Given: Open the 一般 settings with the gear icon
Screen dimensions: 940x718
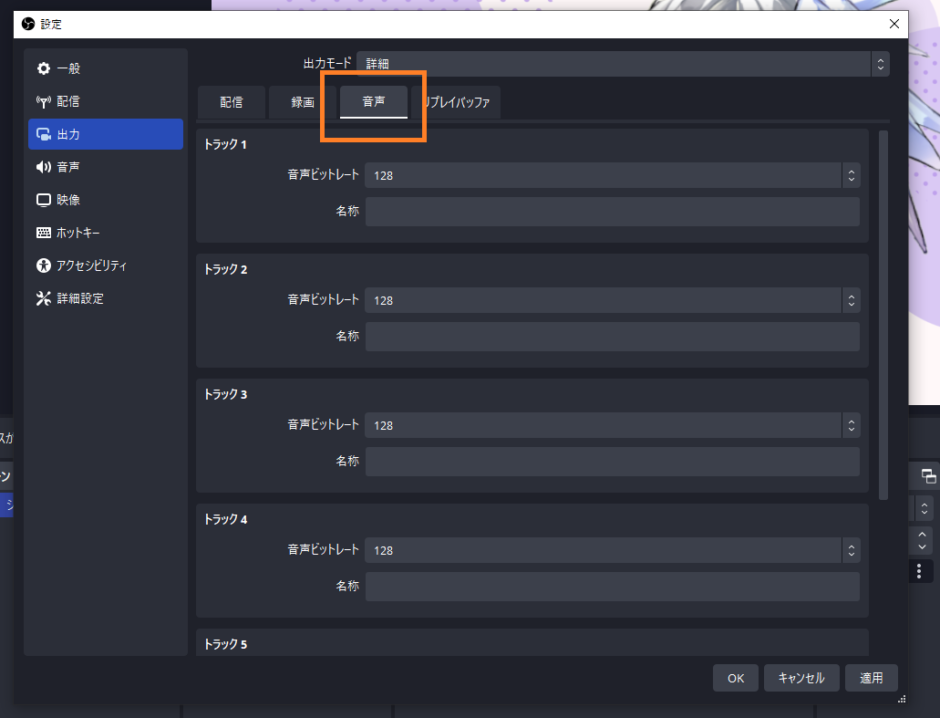Looking at the screenshot, I should [41, 68].
